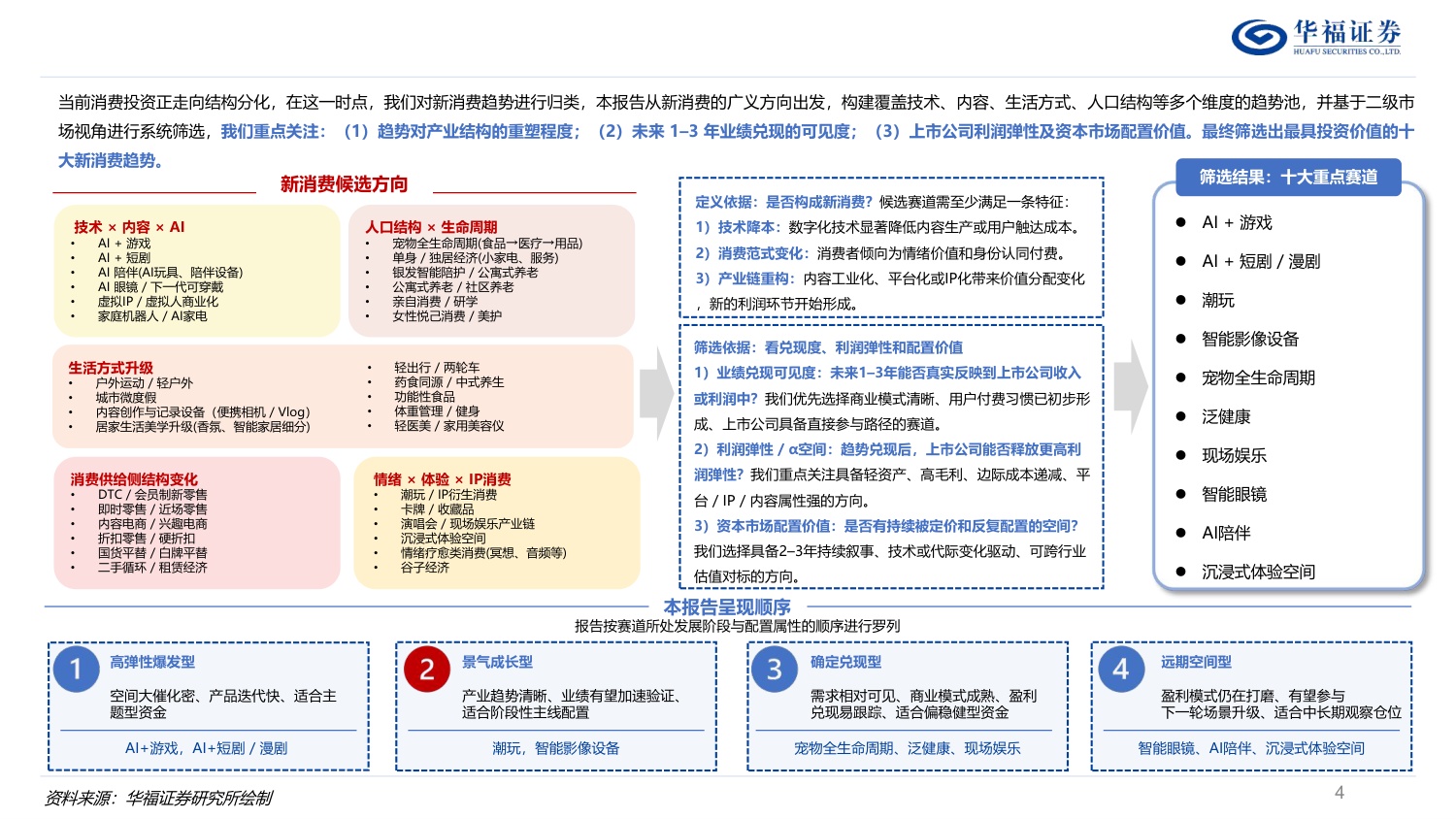Select the 技术 × 内容 × AI heading
The height and width of the screenshot is (819, 1456).
(x=129, y=226)
